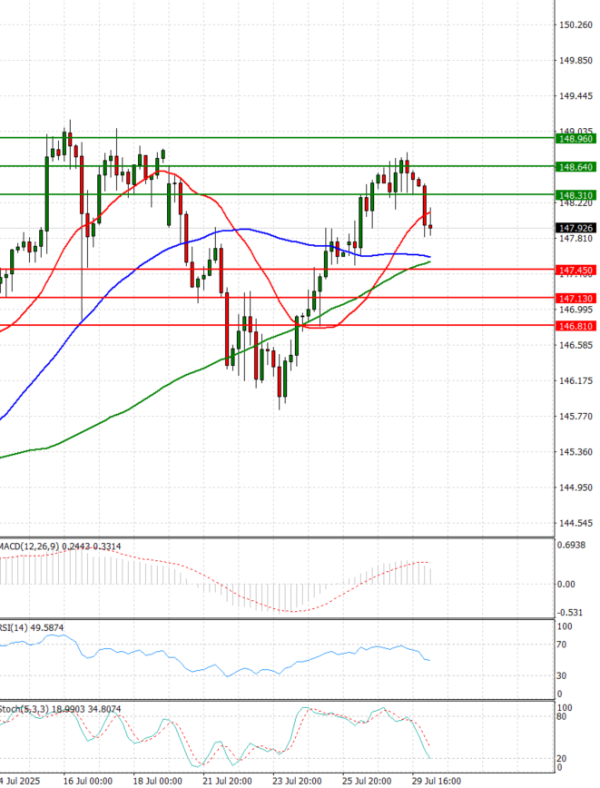
Task: Click the 144.950 price axis value
Action: point(576,487)
